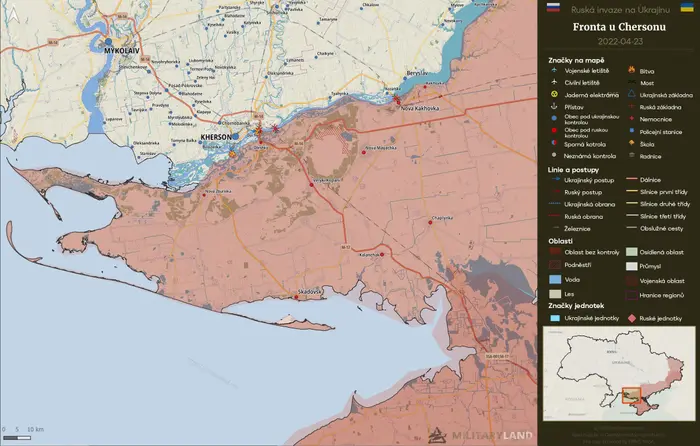
Task: Select the red Chaplynka settlement dot
Action: 430,222
